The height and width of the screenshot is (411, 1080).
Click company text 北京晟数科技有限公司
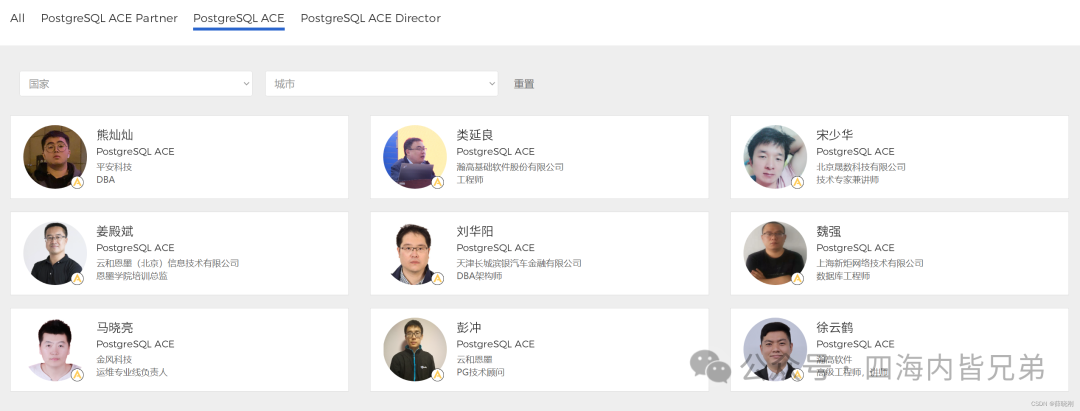coord(860,167)
